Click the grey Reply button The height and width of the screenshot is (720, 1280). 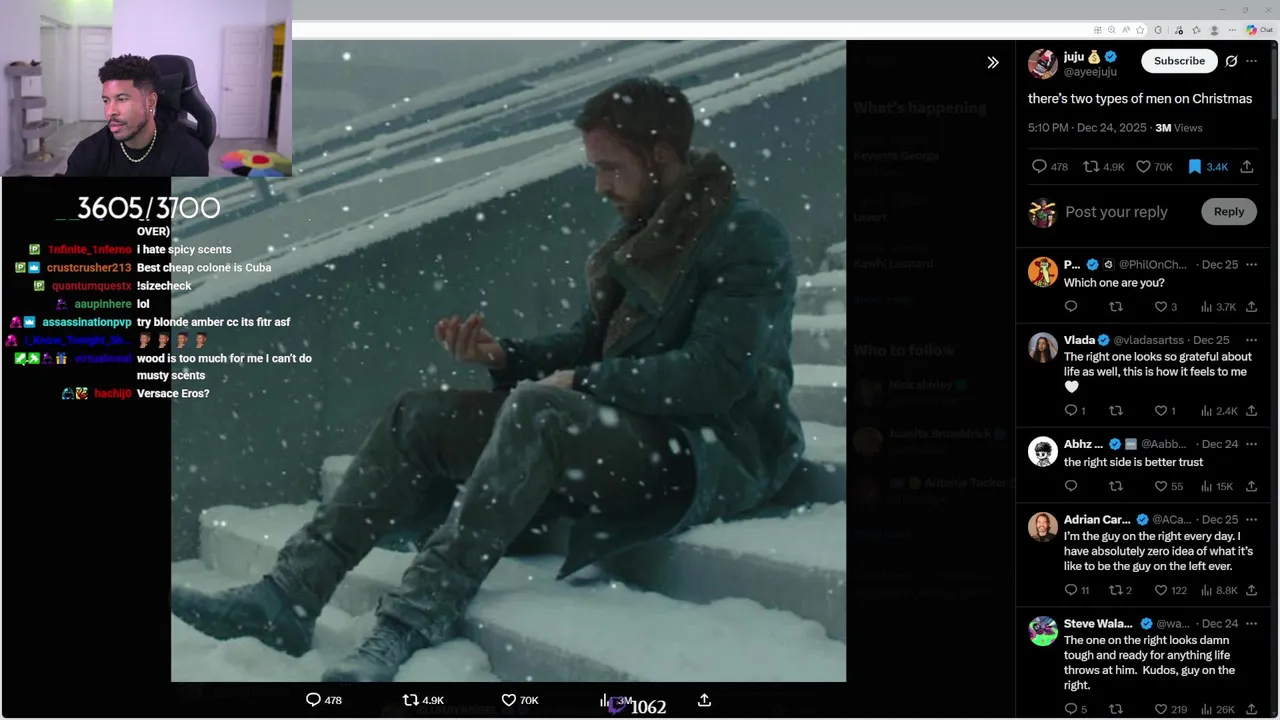(x=1229, y=212)
